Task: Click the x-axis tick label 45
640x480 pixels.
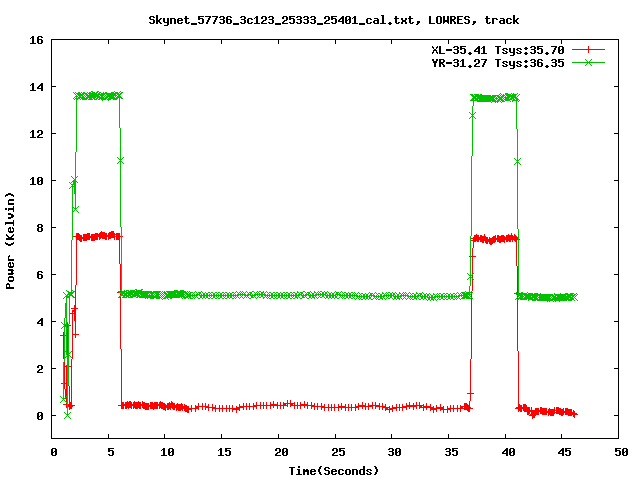Action: point(564,452)
